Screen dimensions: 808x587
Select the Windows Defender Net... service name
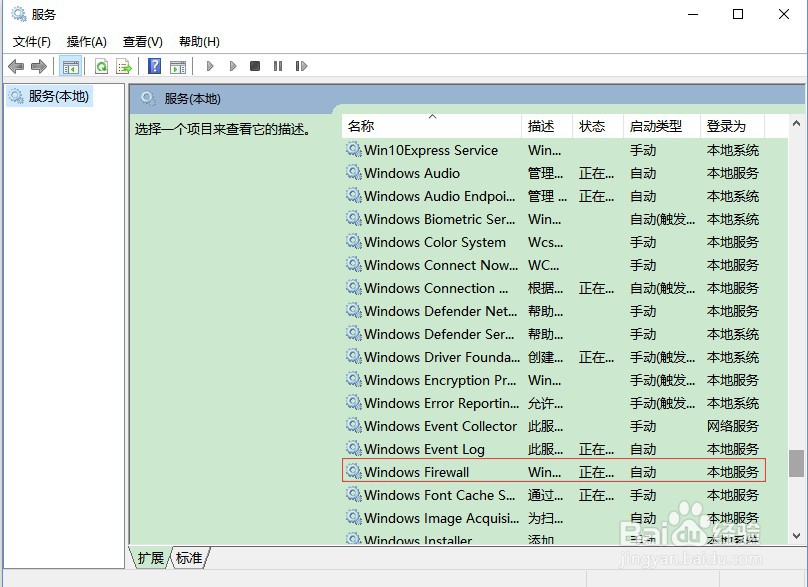441,311
